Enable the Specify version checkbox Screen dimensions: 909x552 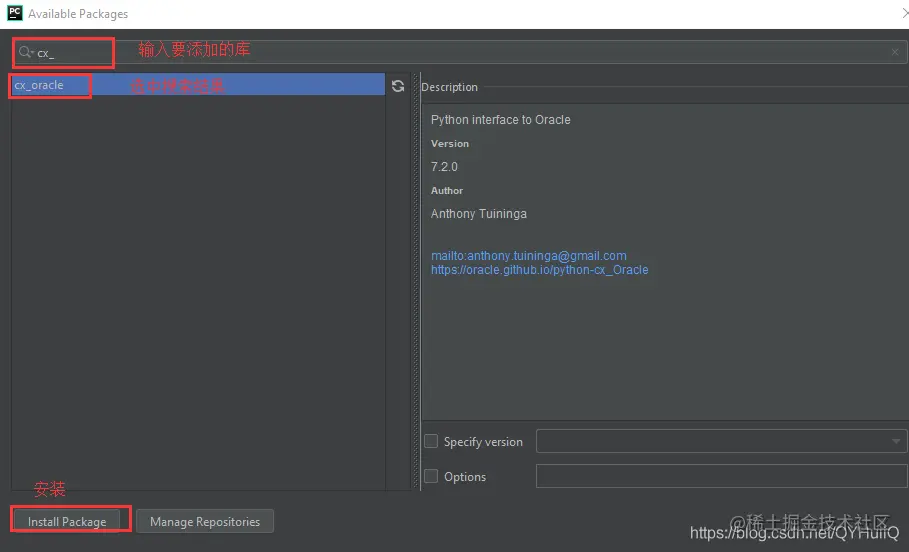click(x=431, y=441)
